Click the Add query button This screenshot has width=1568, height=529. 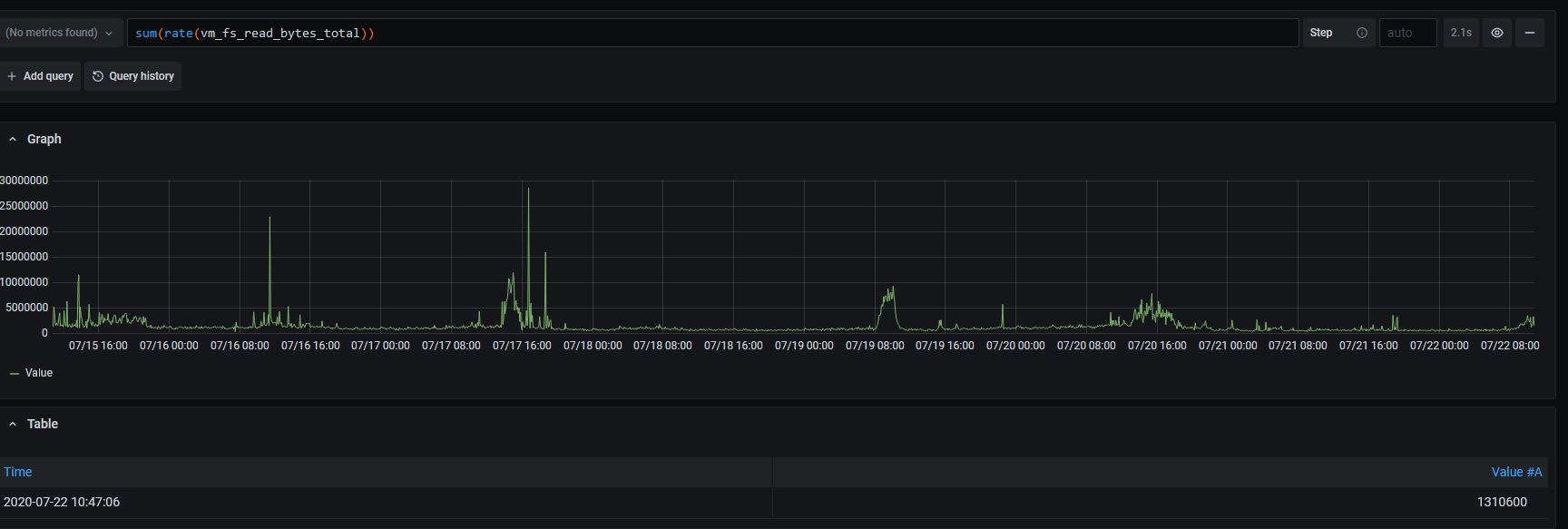click(x=40, y=76)
